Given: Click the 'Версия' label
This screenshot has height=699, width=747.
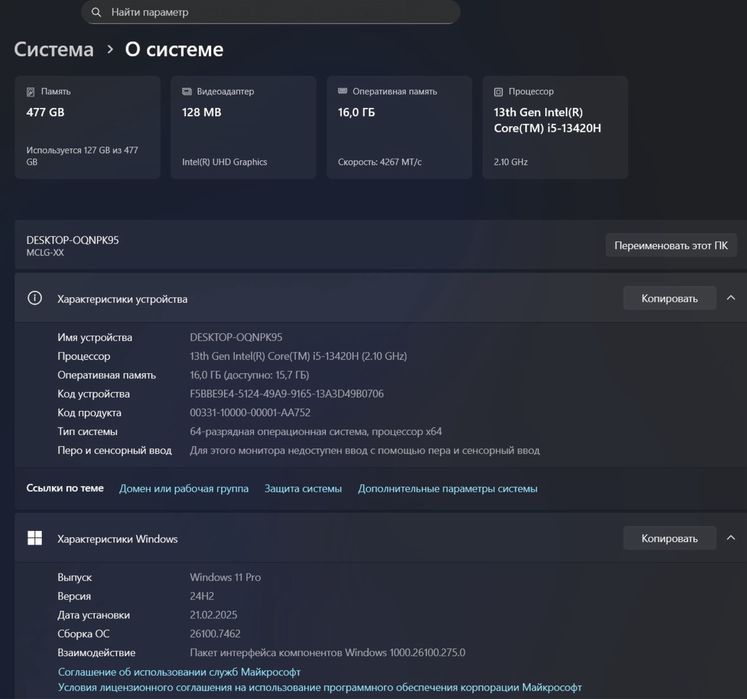Looking at the screenshot, I should [x=74, y=596].
